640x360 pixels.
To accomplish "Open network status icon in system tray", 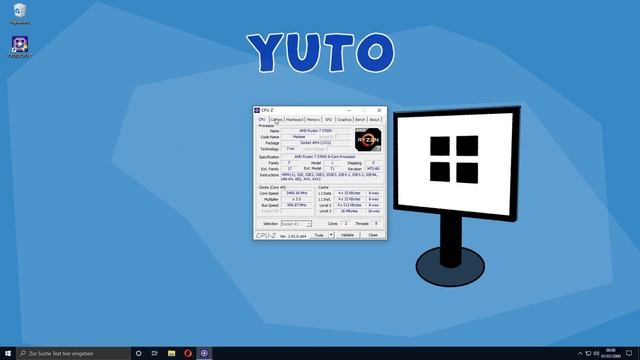I will click(588, 353).
